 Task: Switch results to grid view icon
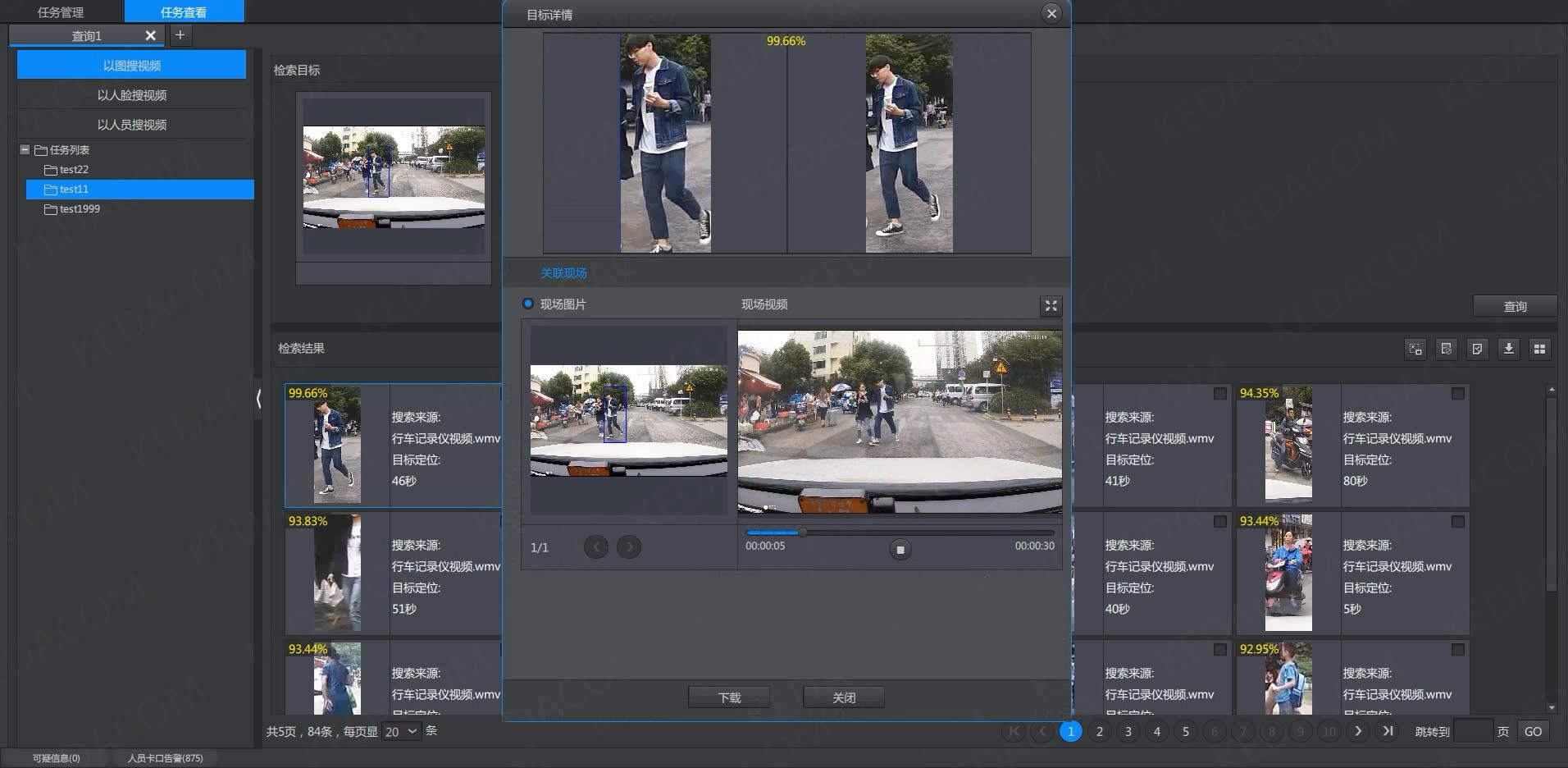click(1539, 349)
